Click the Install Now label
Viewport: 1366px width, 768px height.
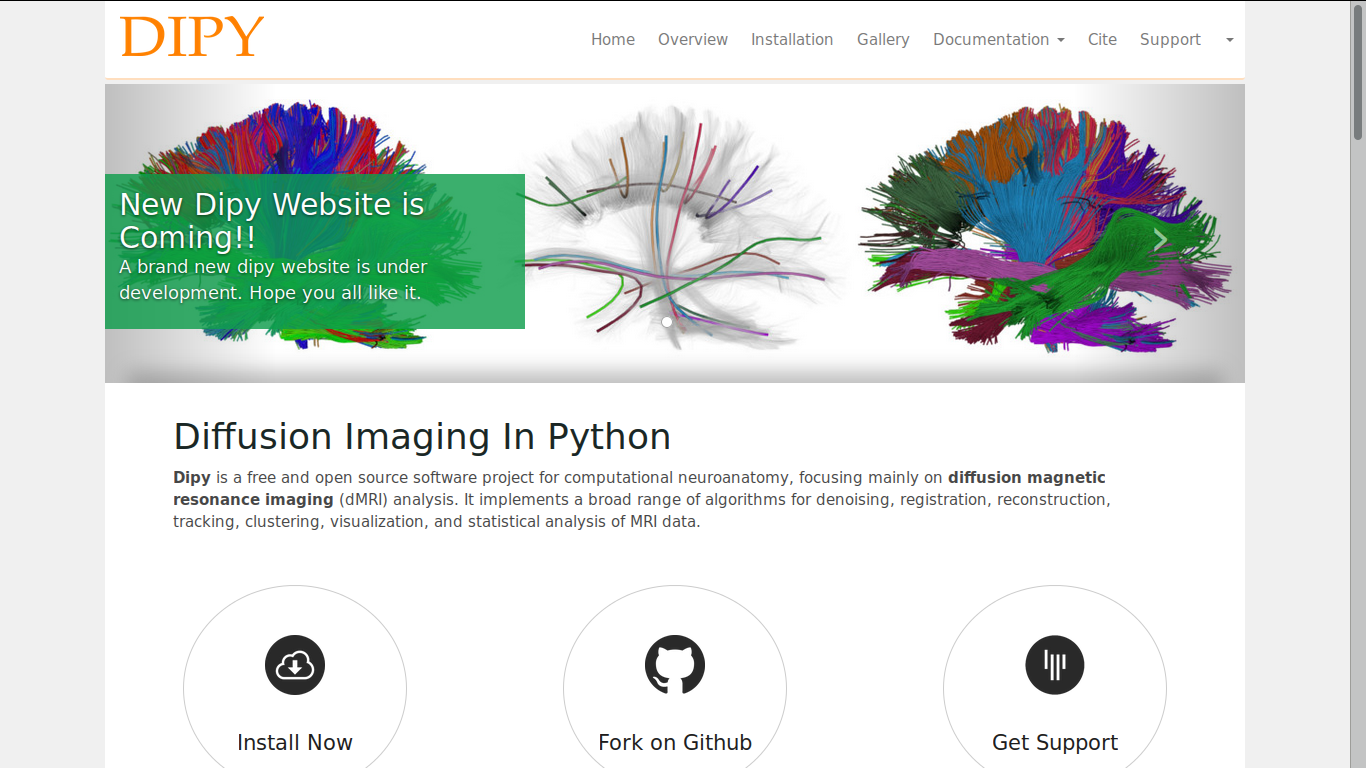click(295, 743)
